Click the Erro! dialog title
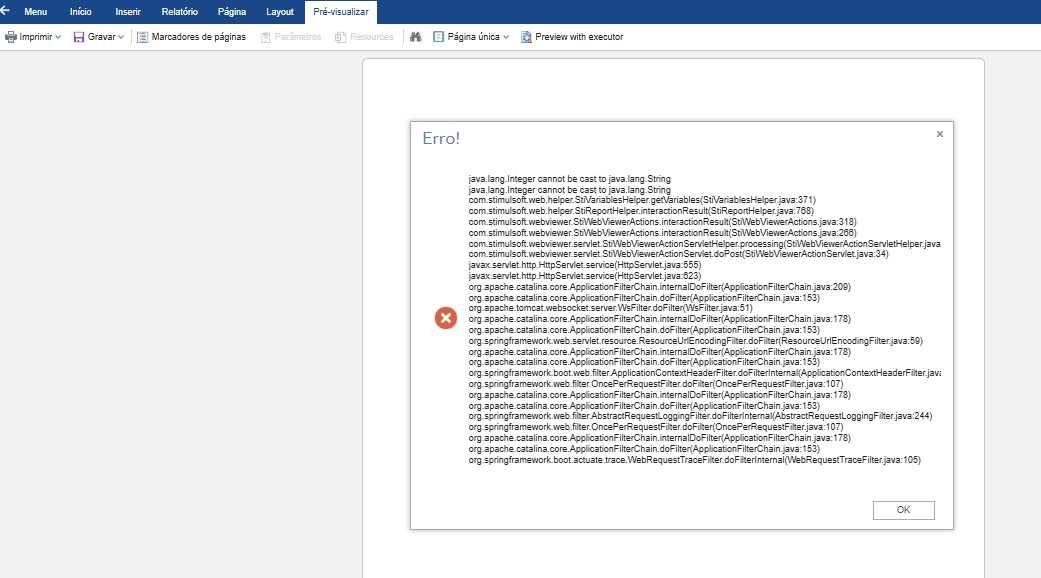Viewport: 1041px width, 578px height. pos(441,138)
